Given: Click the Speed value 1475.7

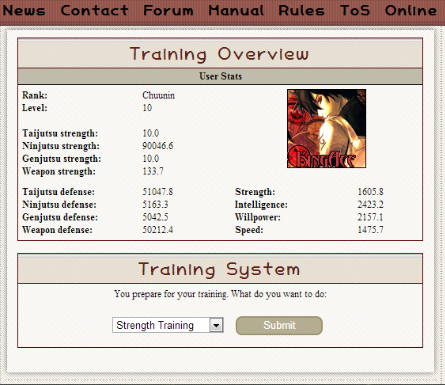Looking at the screenshot, I should 370,230.
